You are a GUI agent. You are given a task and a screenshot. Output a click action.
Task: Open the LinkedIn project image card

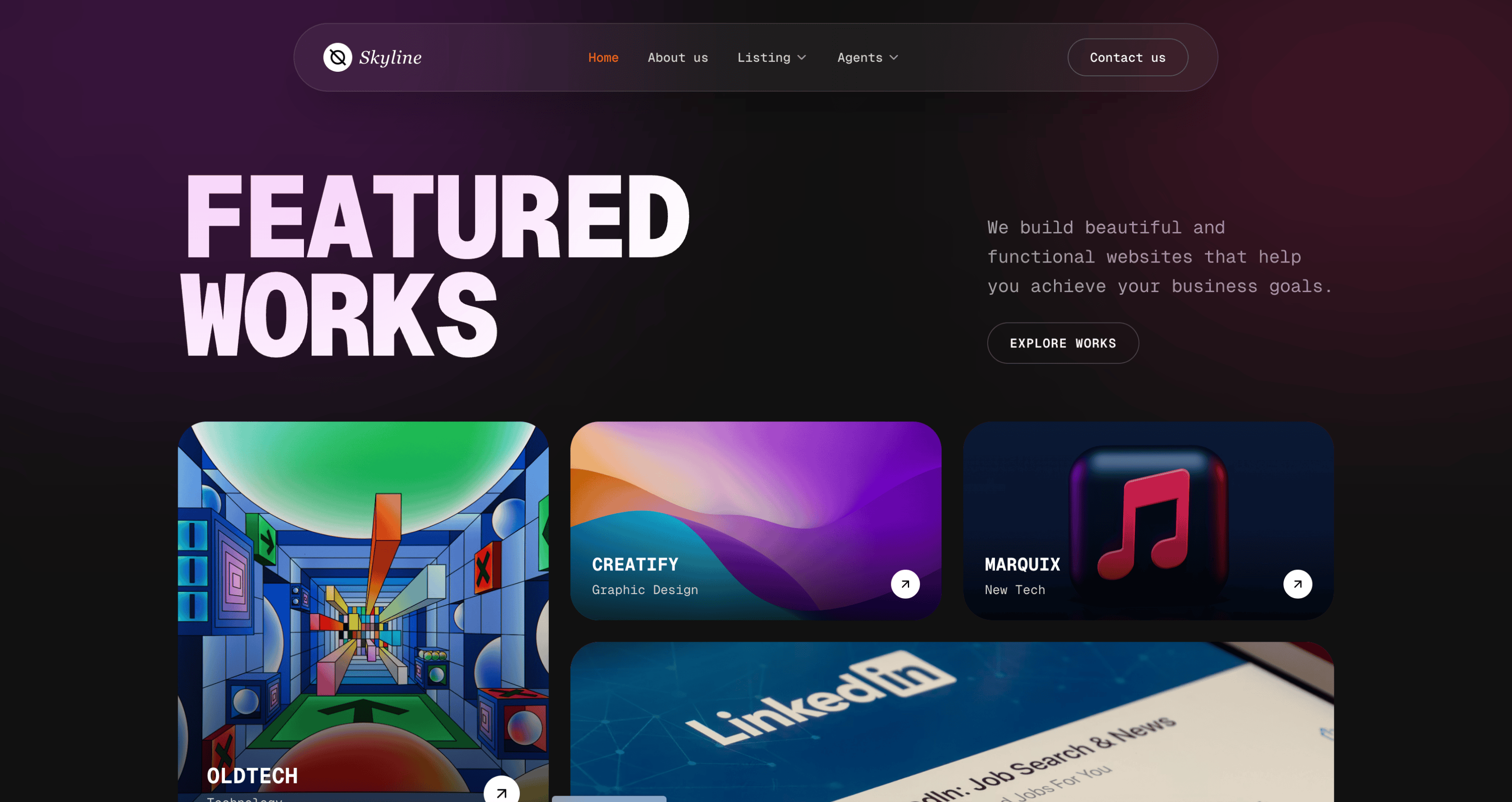point(951,722)
